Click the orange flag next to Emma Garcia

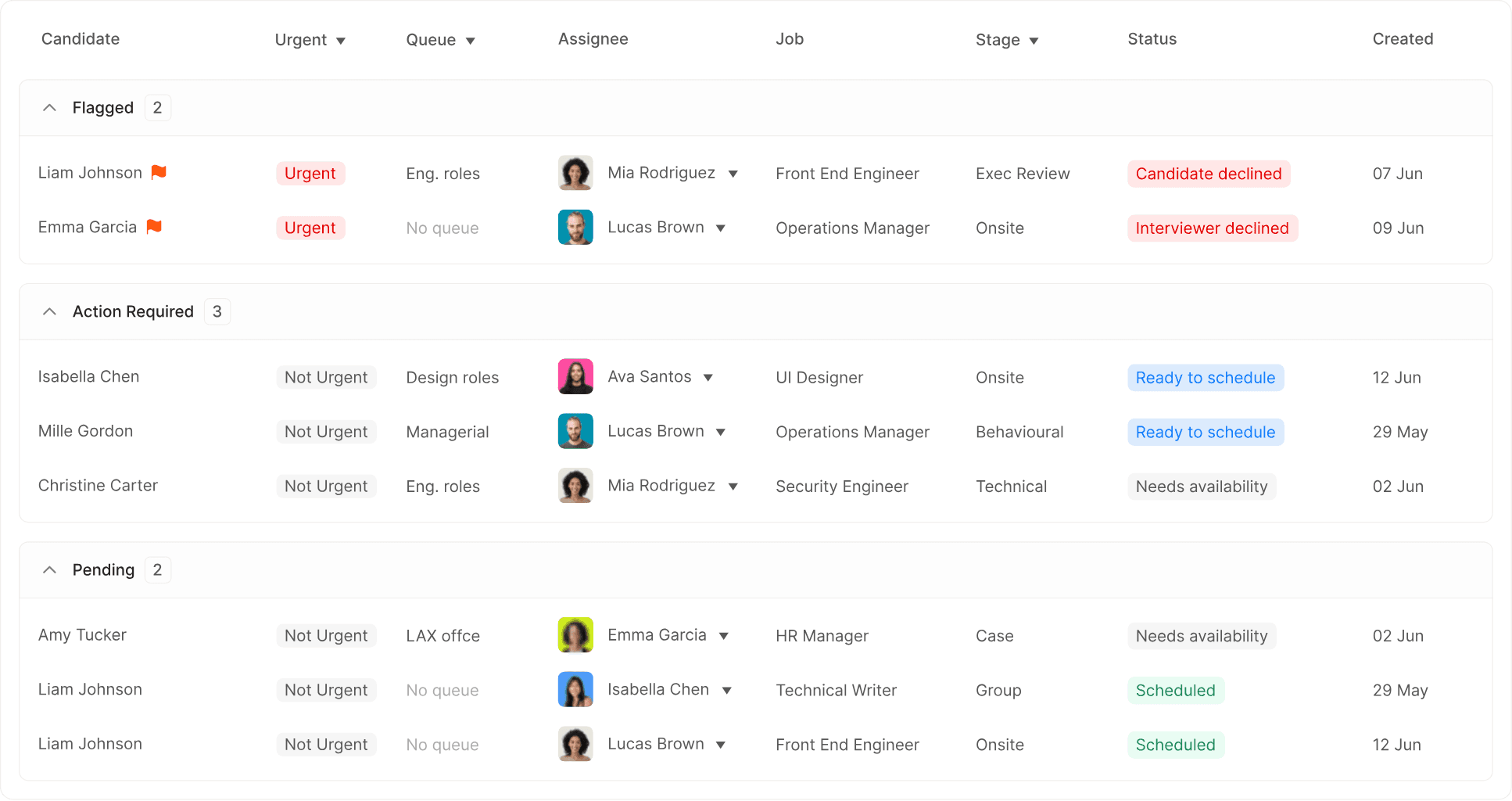click(x=154, y=227)
